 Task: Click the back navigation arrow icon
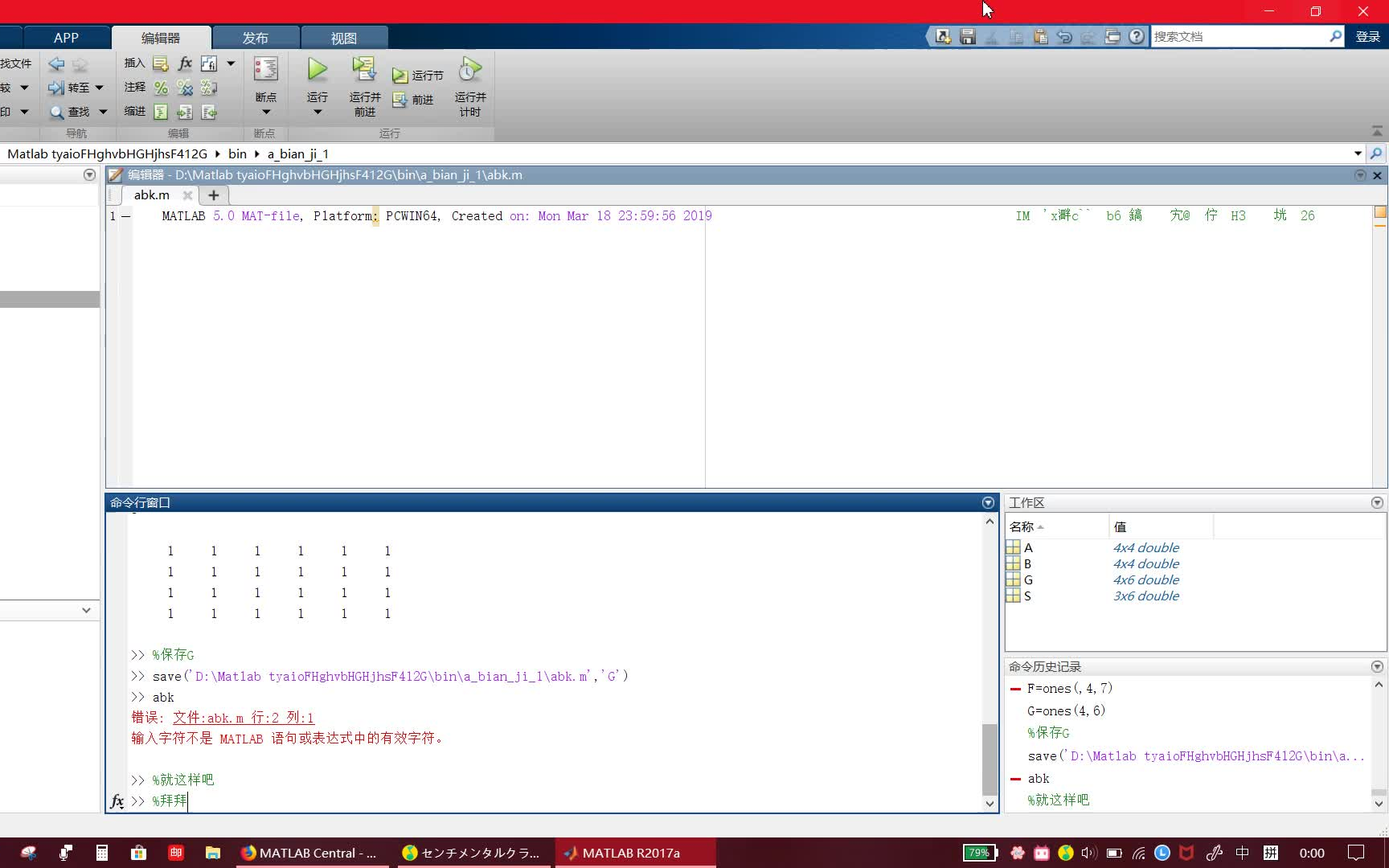point(56,63)
